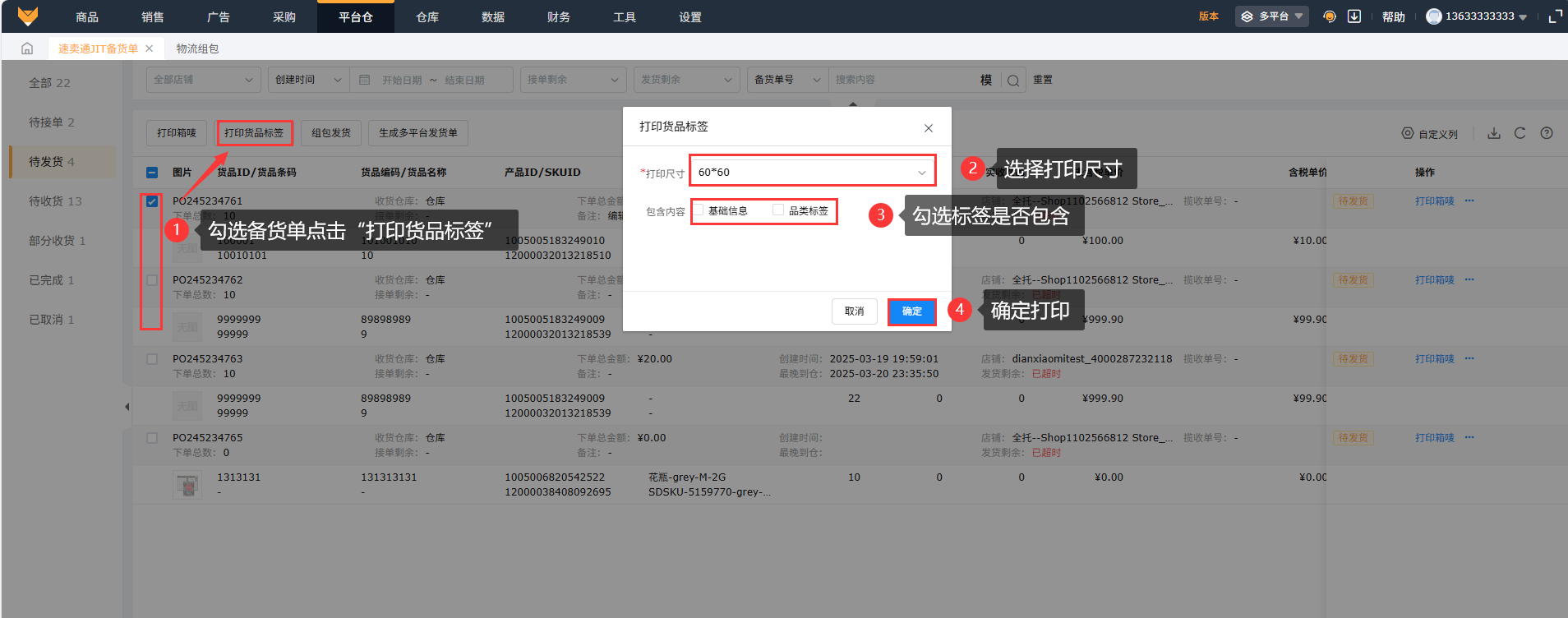Uncheck the PO245234761 row checkbox
This screenshot has width=1568, height=618.
[x=152, y=201]
